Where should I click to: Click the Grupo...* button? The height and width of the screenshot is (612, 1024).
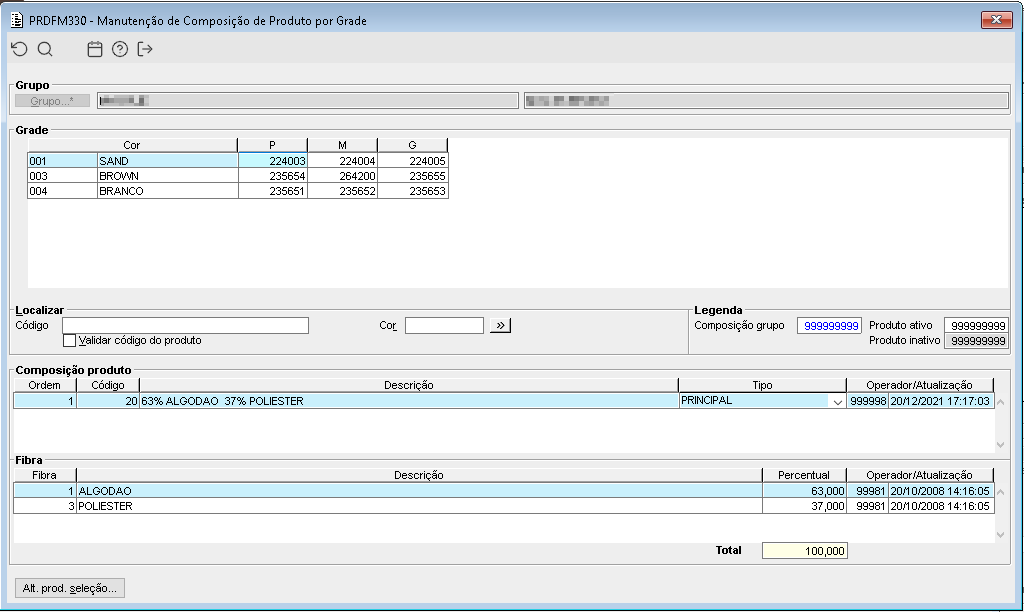pos(52,101)
